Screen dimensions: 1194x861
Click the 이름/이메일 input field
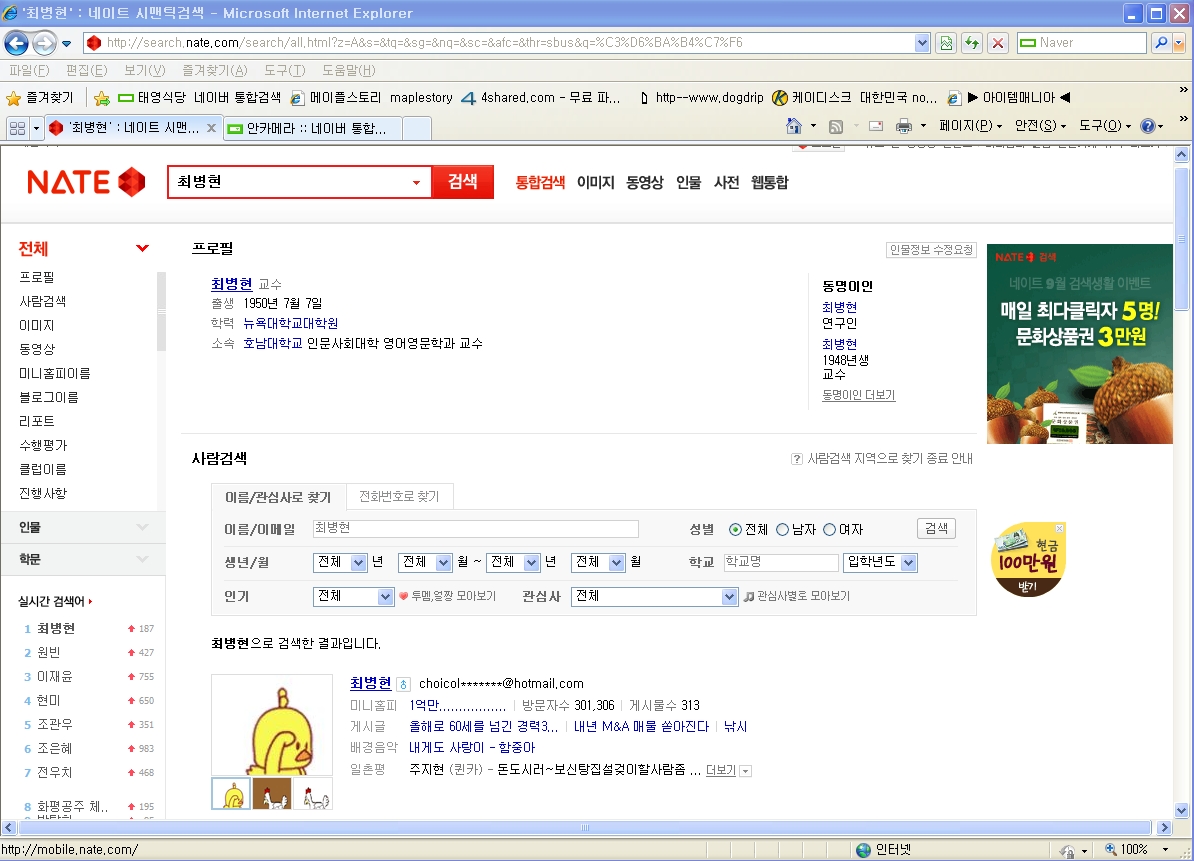coord(476,529)
